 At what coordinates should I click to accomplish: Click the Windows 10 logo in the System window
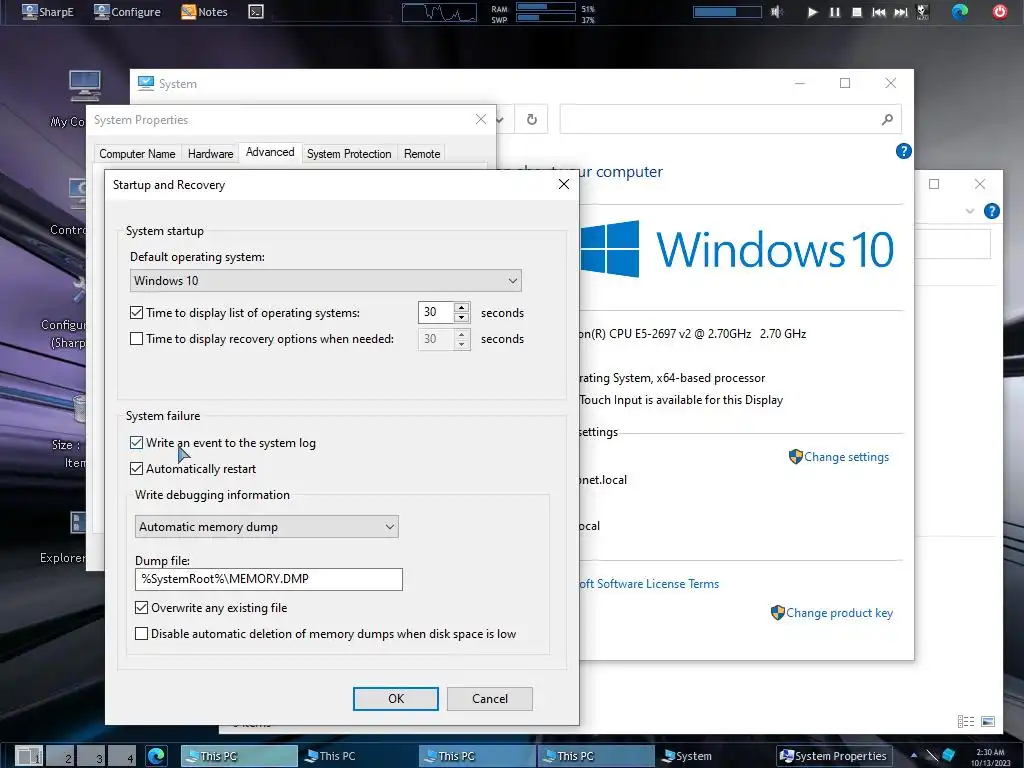pos(737,249)
